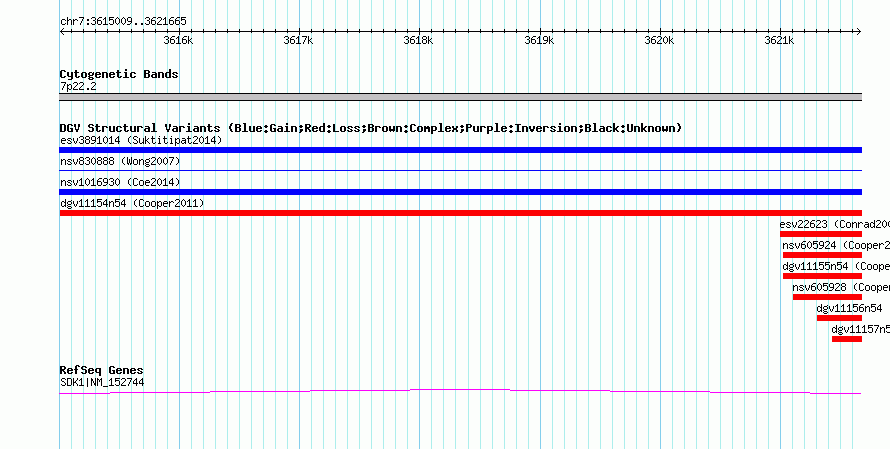Screen dimensions: 890x449
Task: Open the nsv1016930 (Coe2014) label
Action: click(x=120, y=182)
